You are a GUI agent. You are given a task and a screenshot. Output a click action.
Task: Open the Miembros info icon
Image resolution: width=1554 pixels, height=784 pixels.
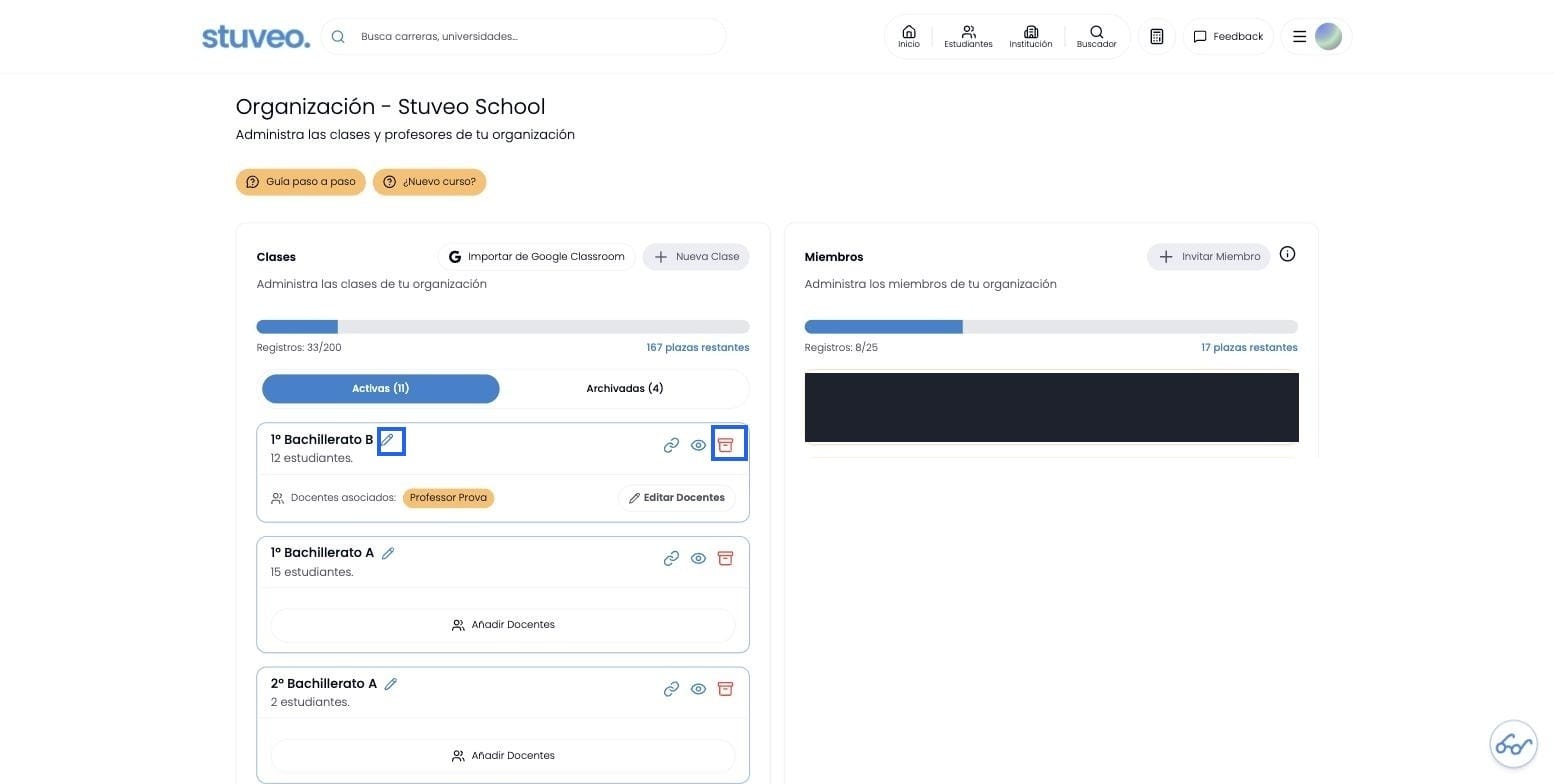point(1287,254)
